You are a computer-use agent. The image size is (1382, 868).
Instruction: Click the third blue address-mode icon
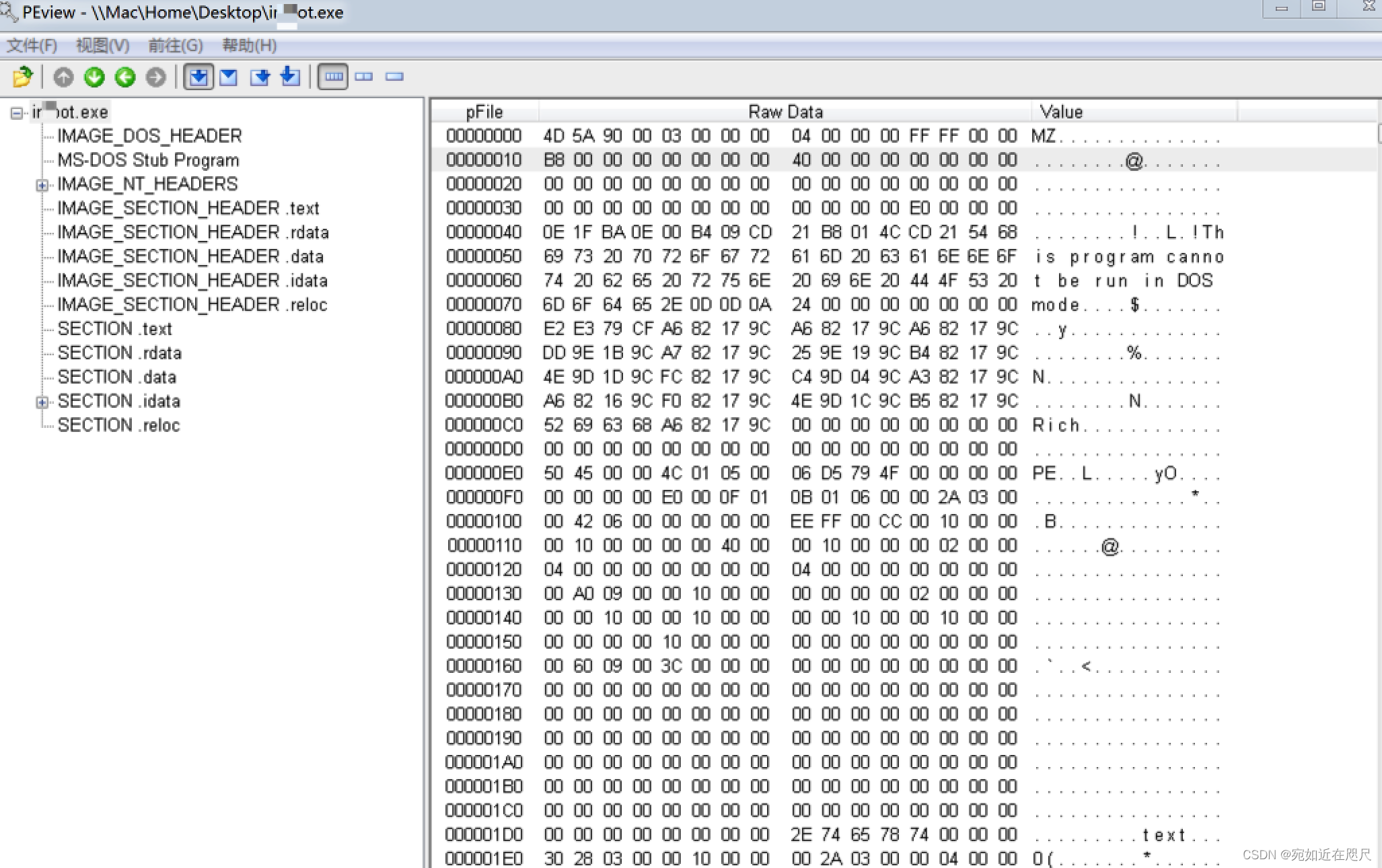[260, 77]
